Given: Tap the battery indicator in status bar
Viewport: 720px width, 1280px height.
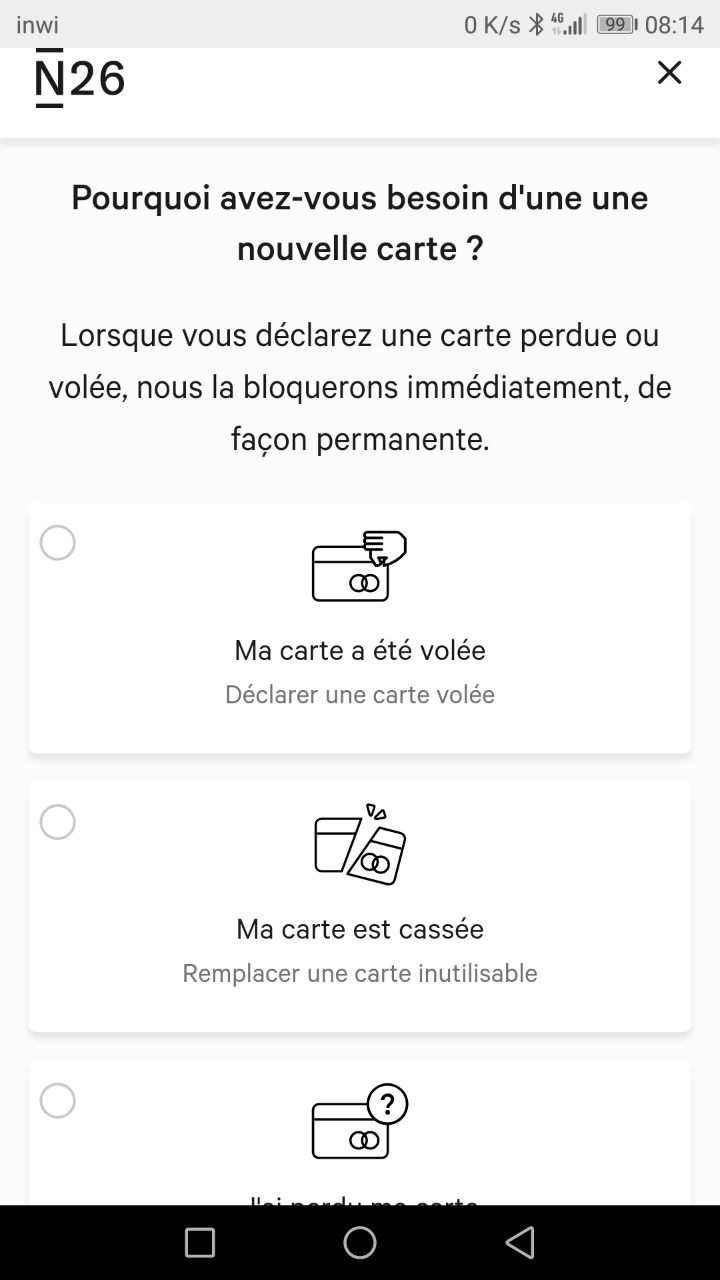Looking at the screenshot, I should click(x=616, y=24).
